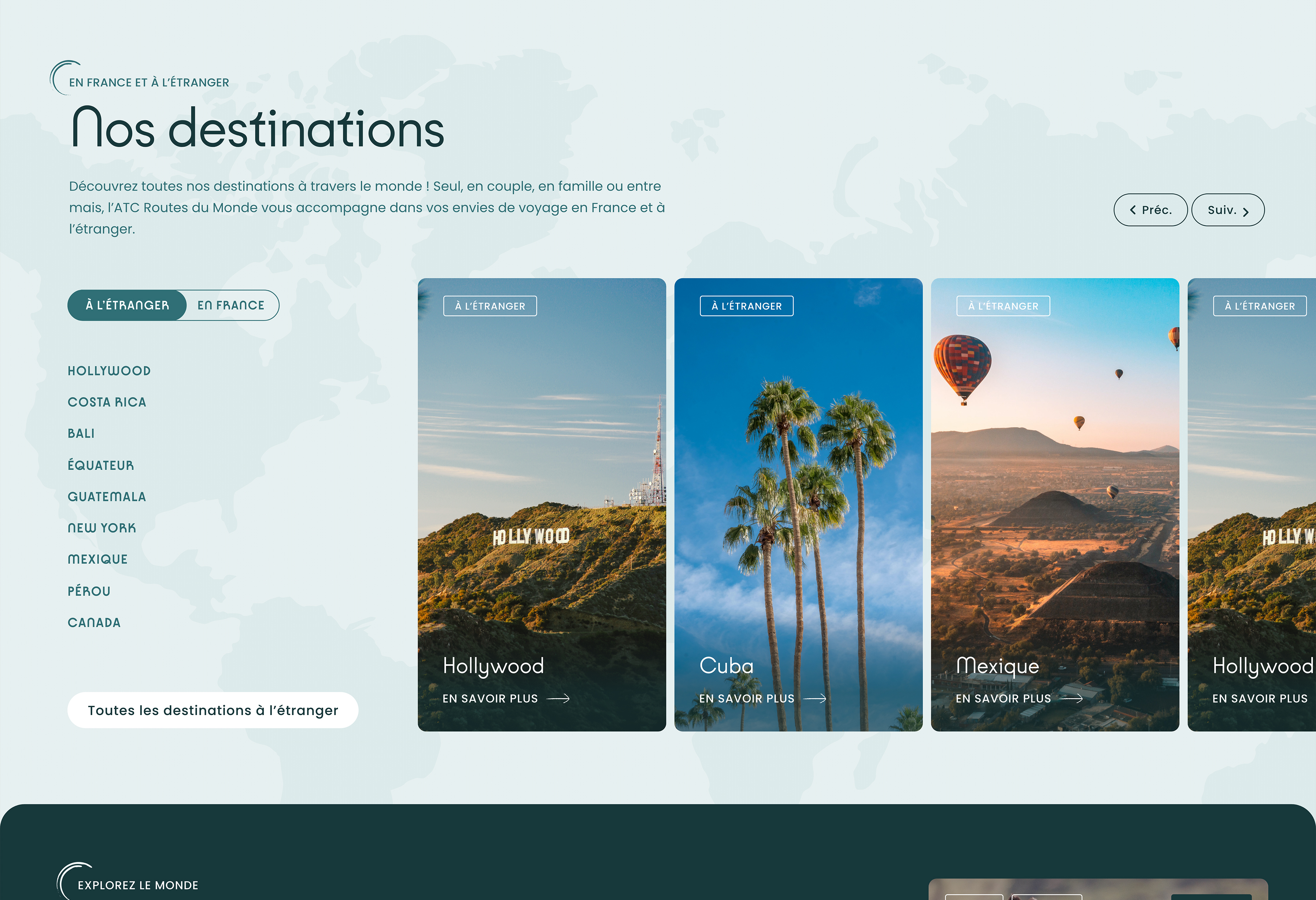This screenshot has width=1316, height=900.
Task: Choose Bali from the destination list
Action: click(x=82, y=434)
